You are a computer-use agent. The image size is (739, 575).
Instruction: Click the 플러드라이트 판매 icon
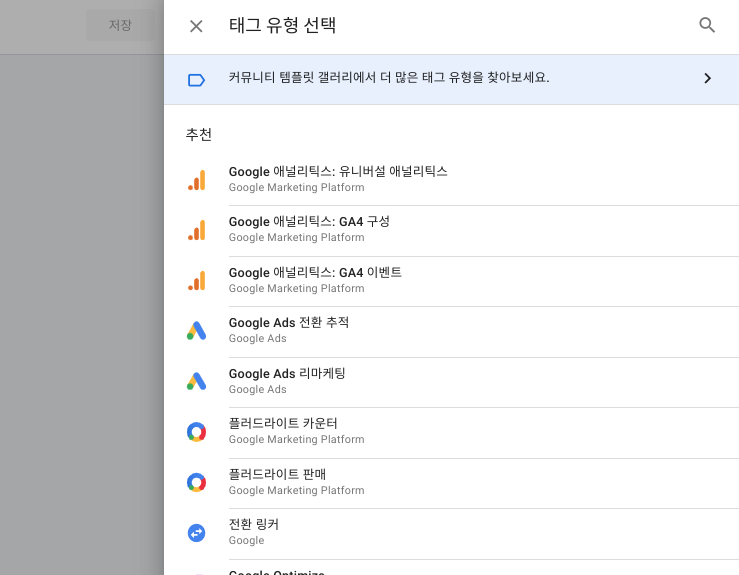(197, 483)
